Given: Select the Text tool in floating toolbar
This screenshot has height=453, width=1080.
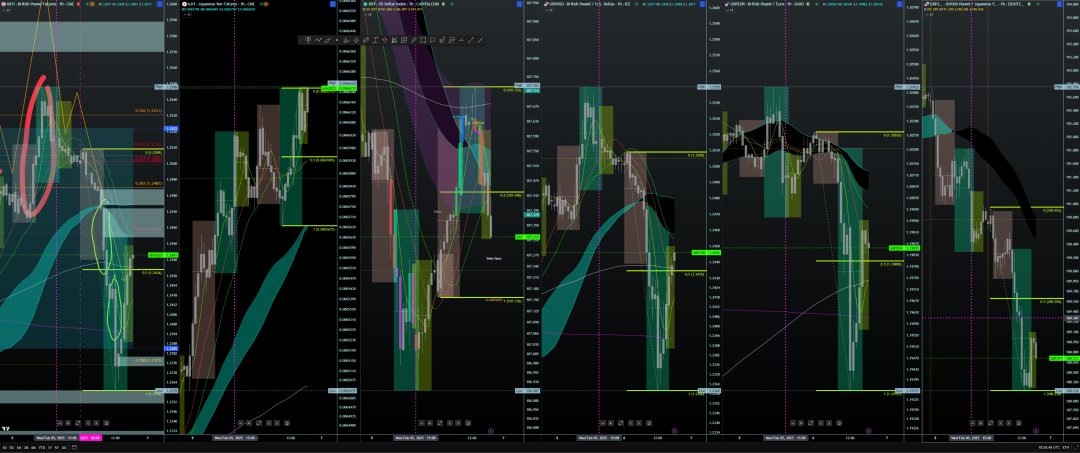Looking at the screenshot, I should [x=375, y=40].
